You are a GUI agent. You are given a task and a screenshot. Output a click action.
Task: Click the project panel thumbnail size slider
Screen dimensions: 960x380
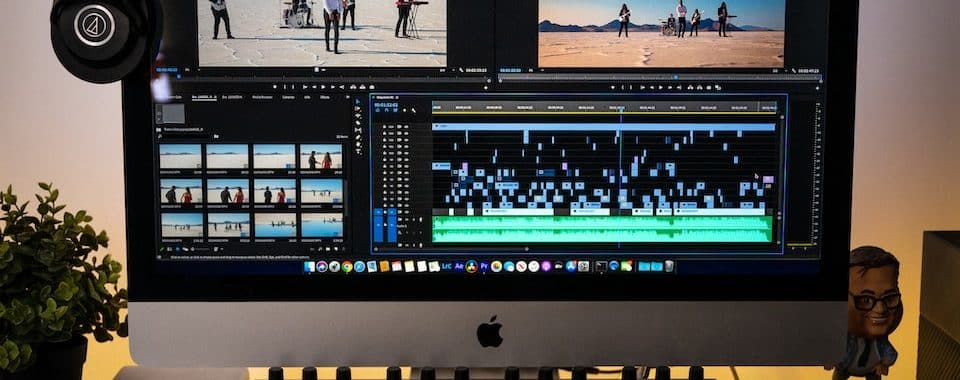tap(201, 249)
